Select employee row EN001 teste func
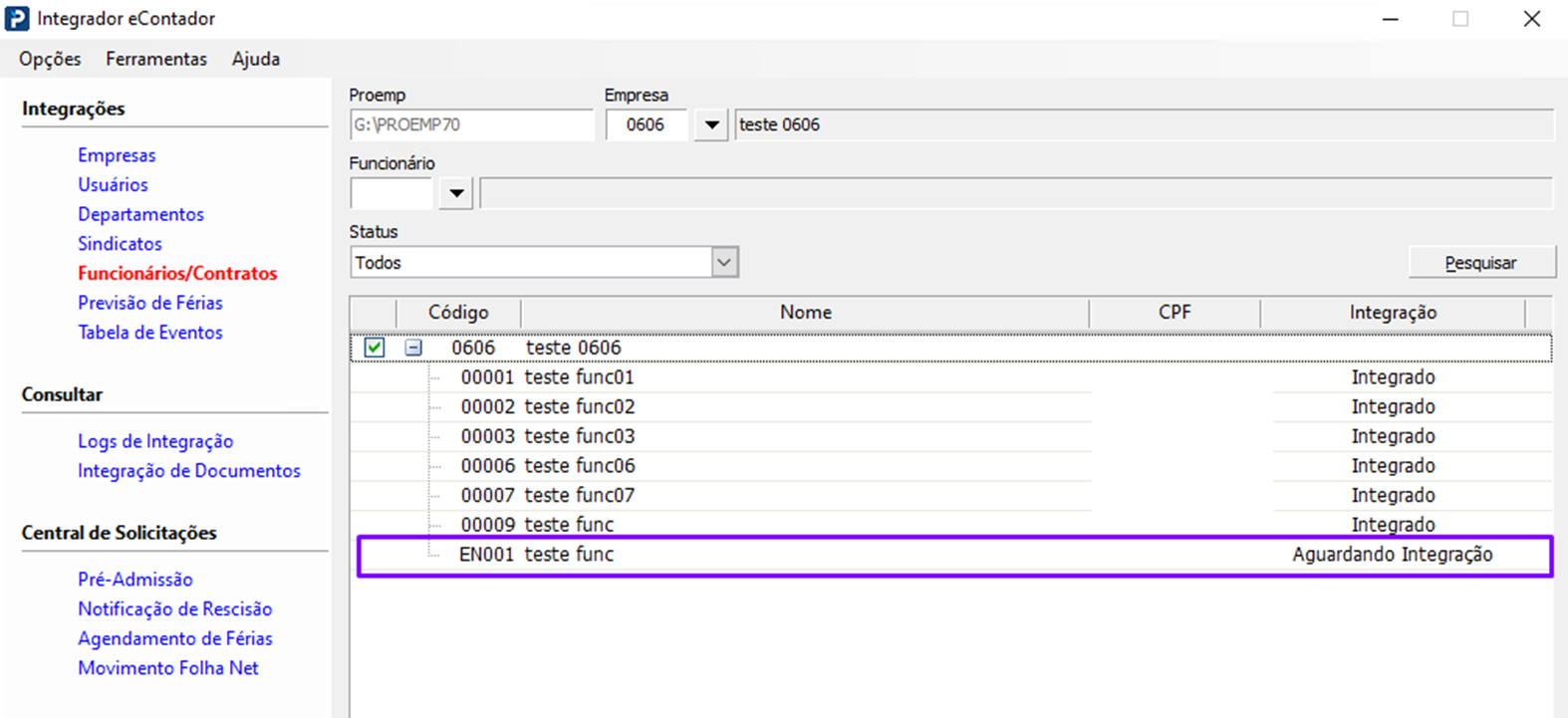Viewport: 1568px width, 718px height. click(x=954, y=555)
